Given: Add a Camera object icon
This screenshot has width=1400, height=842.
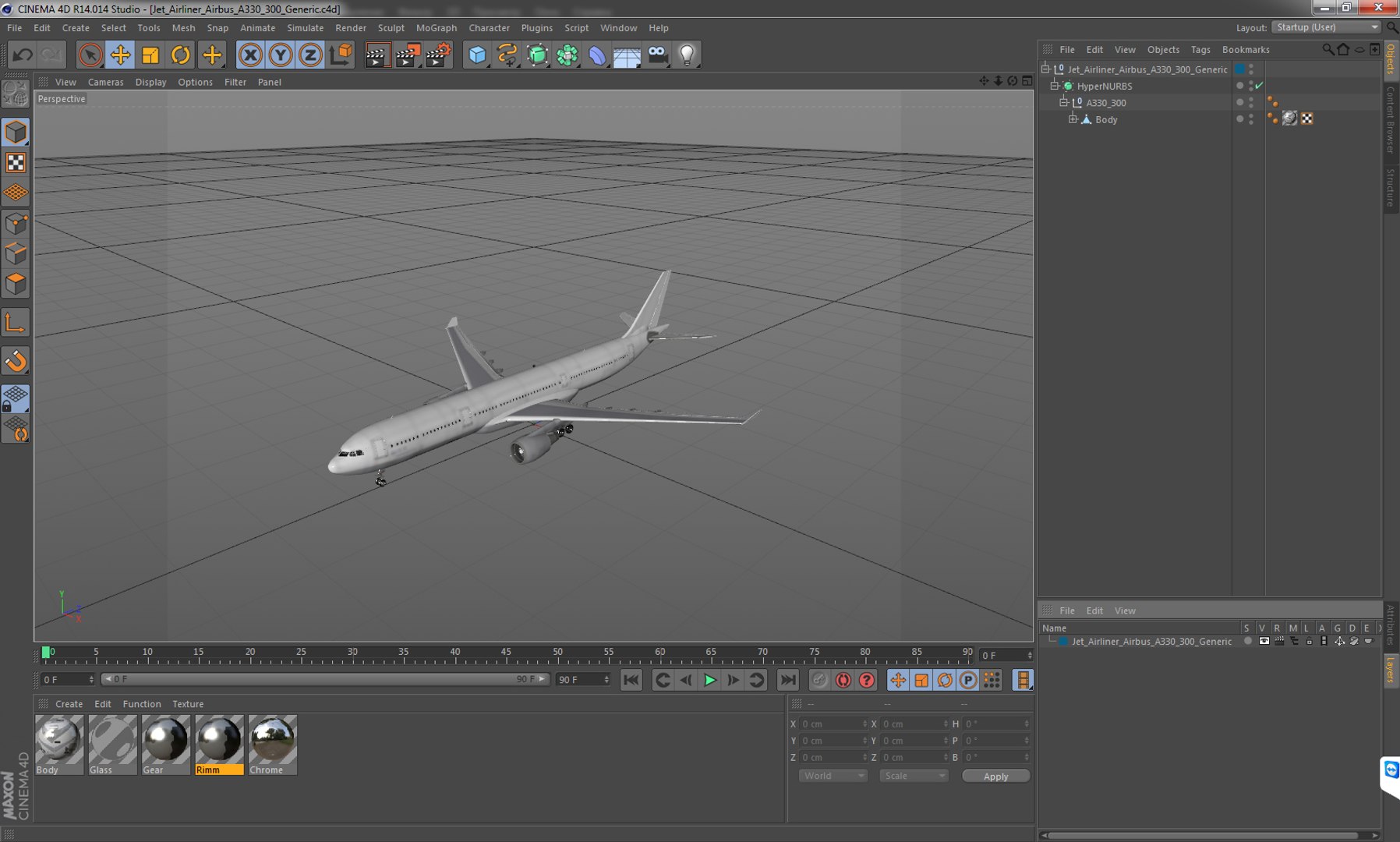Looking at the screenshot, I should pyautogui.click(x=658, y=55).
